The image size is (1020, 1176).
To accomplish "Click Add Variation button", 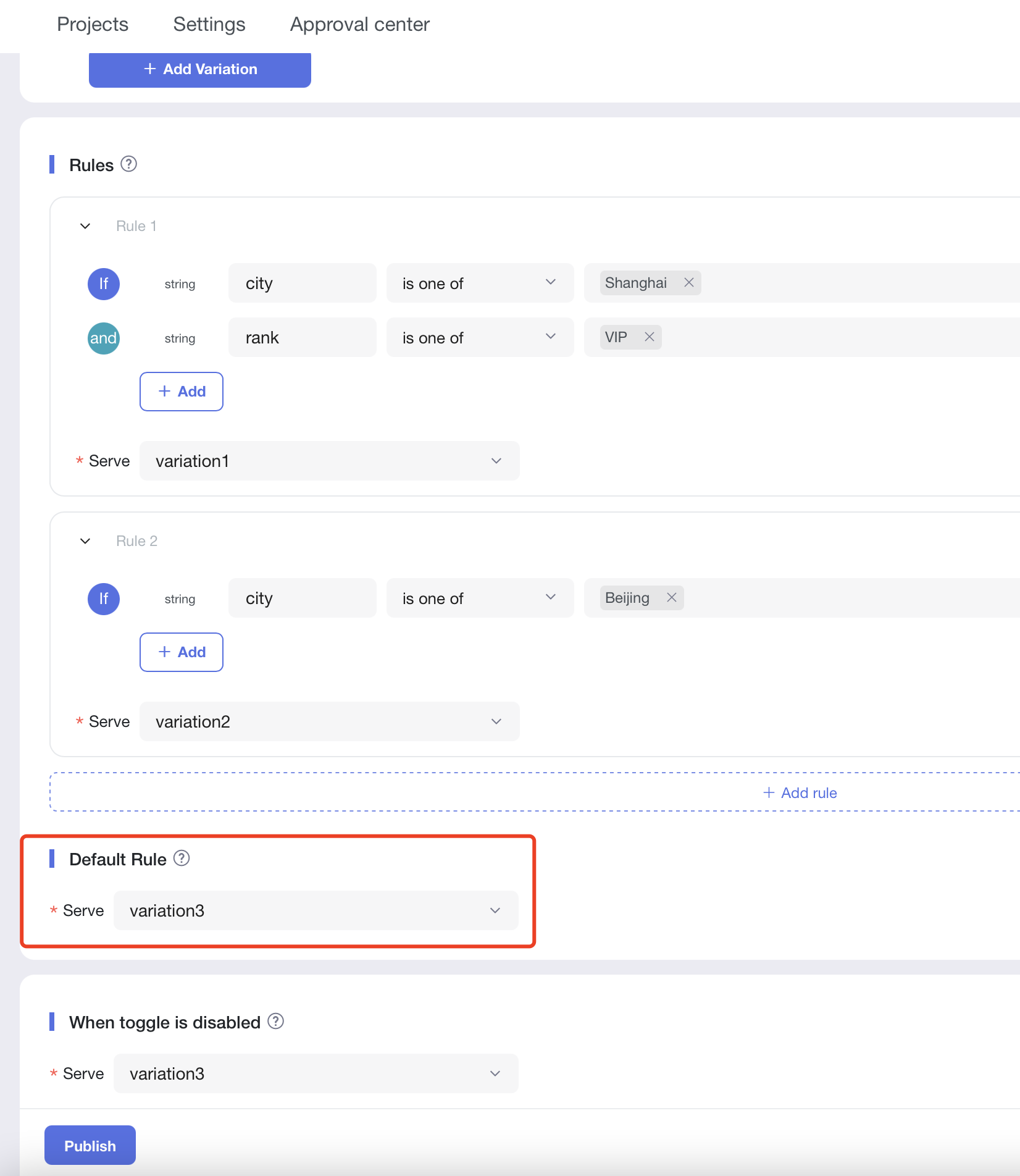I will click(x=200, y=69).
